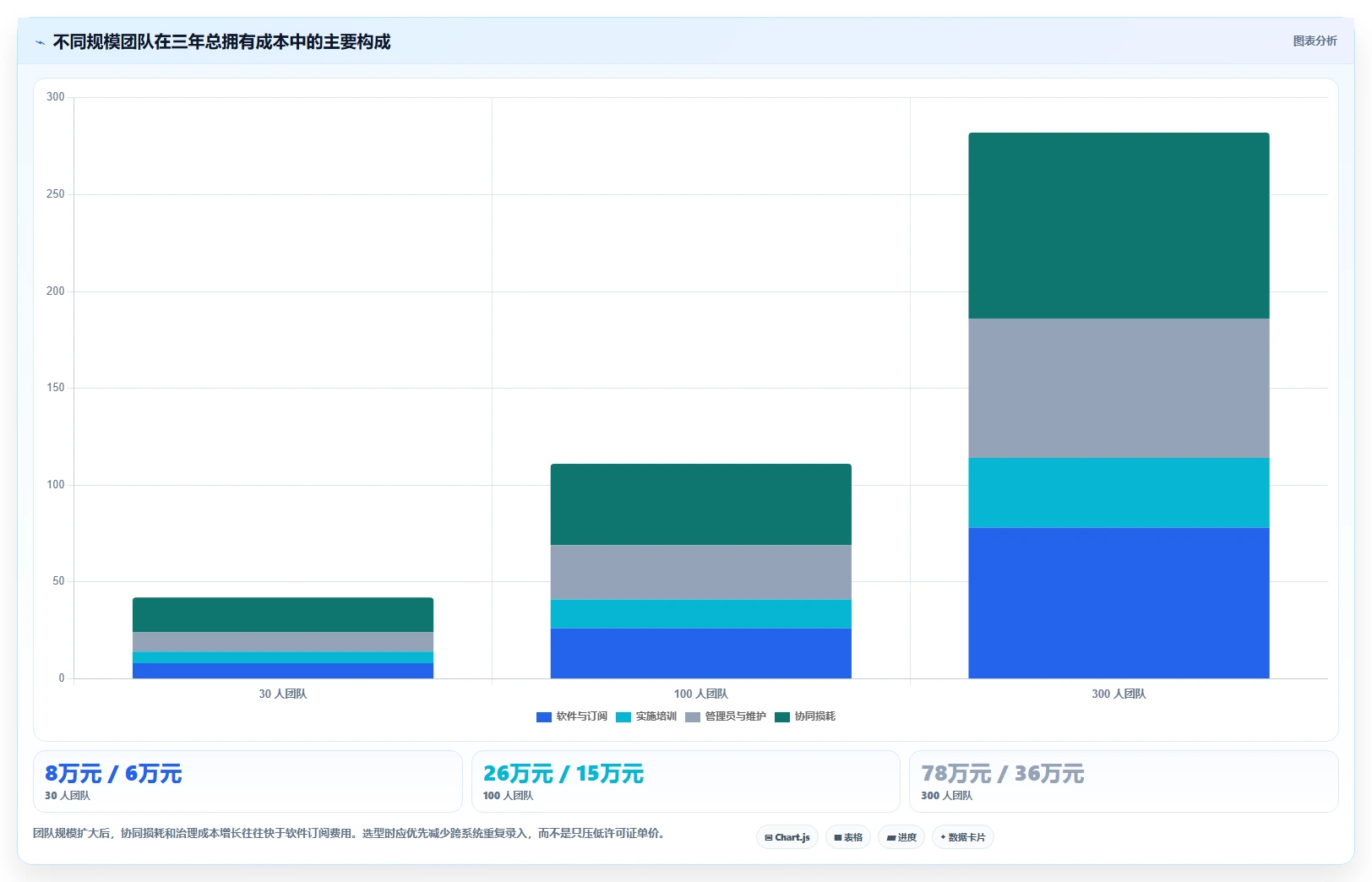Click the 管理员与维护 segment of 300 人团队 bar

coord(1119,388)
